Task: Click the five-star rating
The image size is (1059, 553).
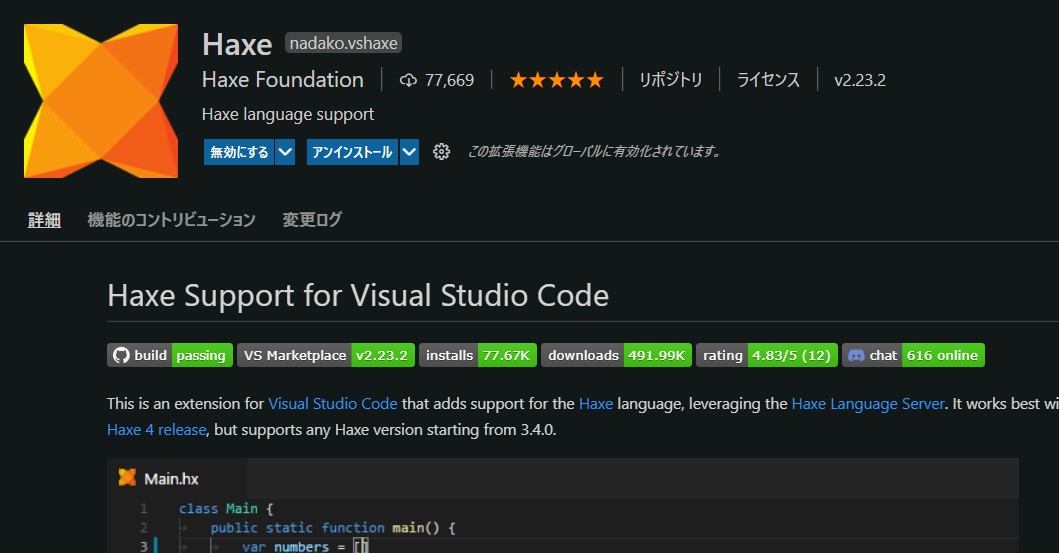Action: point(557,80)
